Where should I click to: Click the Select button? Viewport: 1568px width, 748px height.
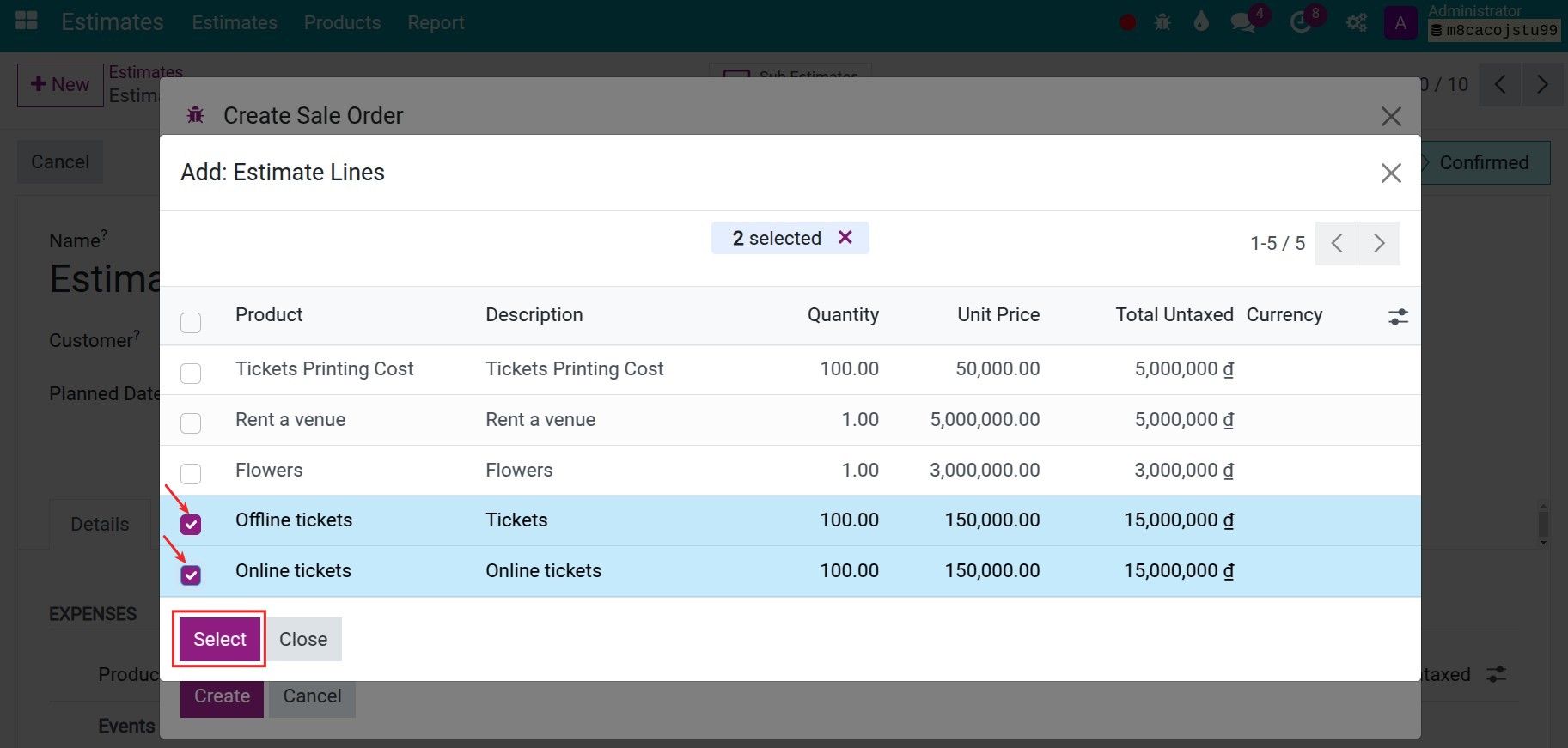(220, 639)
